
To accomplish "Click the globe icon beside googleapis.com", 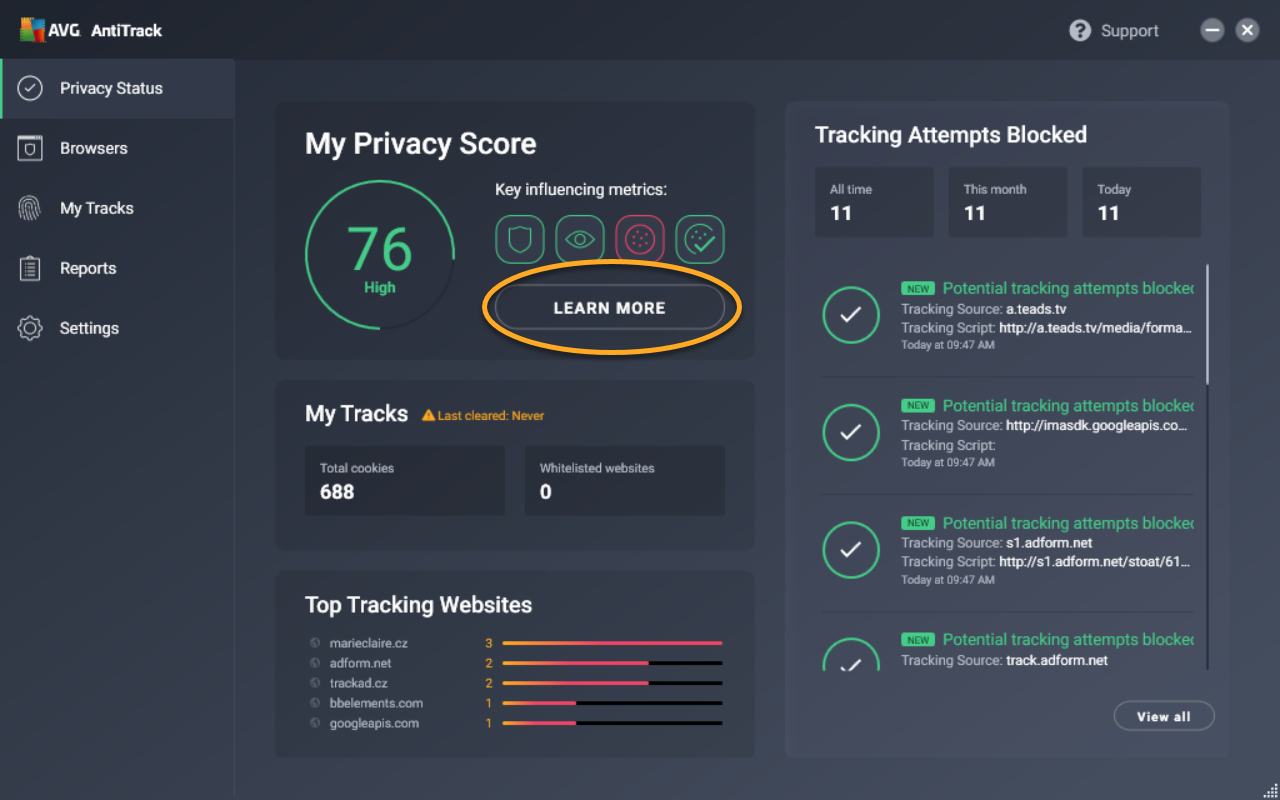I will 315,723.
